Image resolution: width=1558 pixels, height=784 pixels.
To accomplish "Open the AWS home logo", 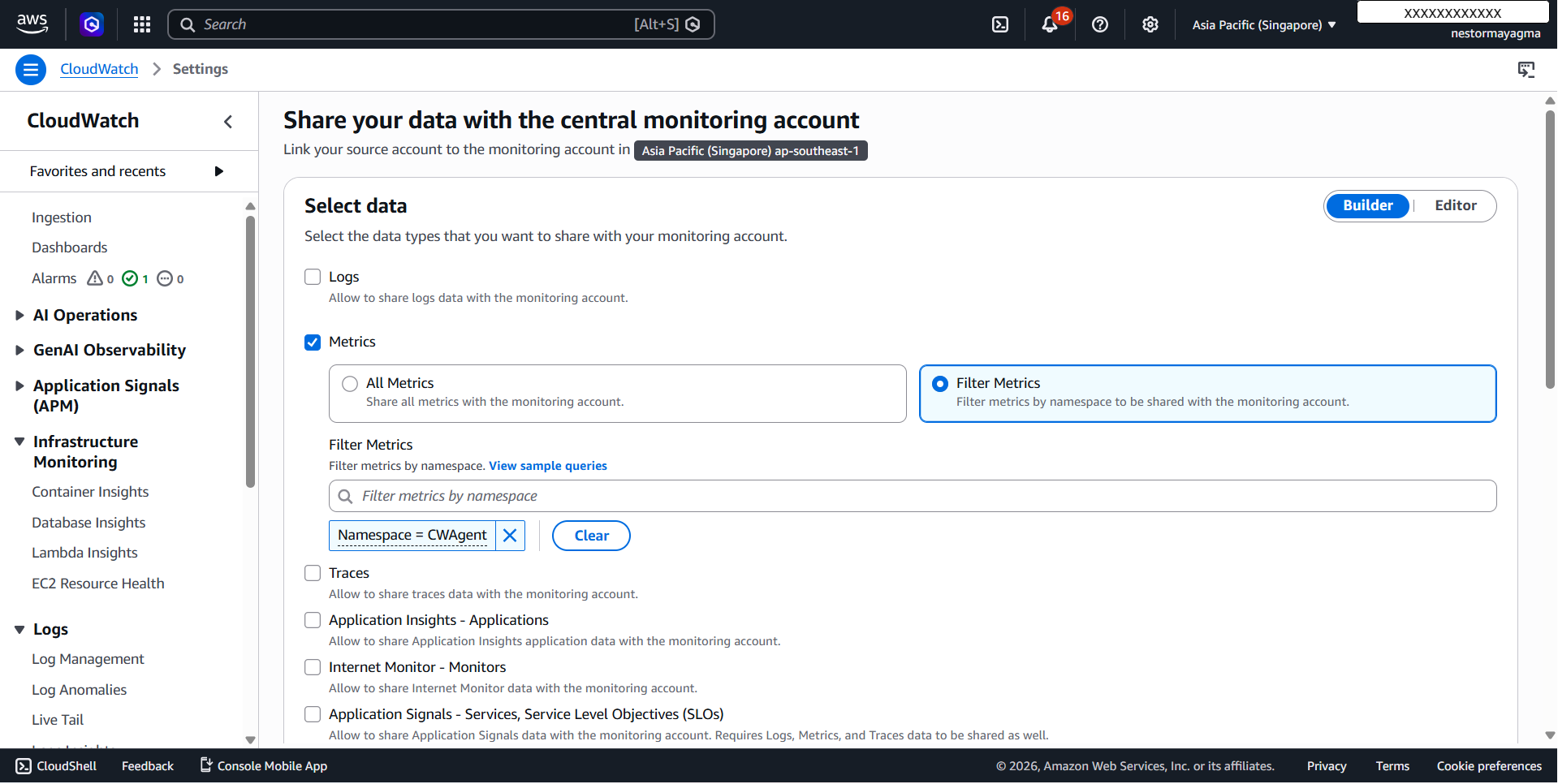I will tap(32, 24).
